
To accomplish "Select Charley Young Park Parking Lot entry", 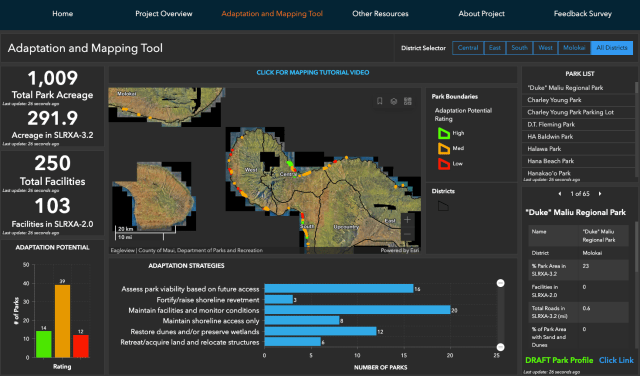I will (x=578, y=112).
